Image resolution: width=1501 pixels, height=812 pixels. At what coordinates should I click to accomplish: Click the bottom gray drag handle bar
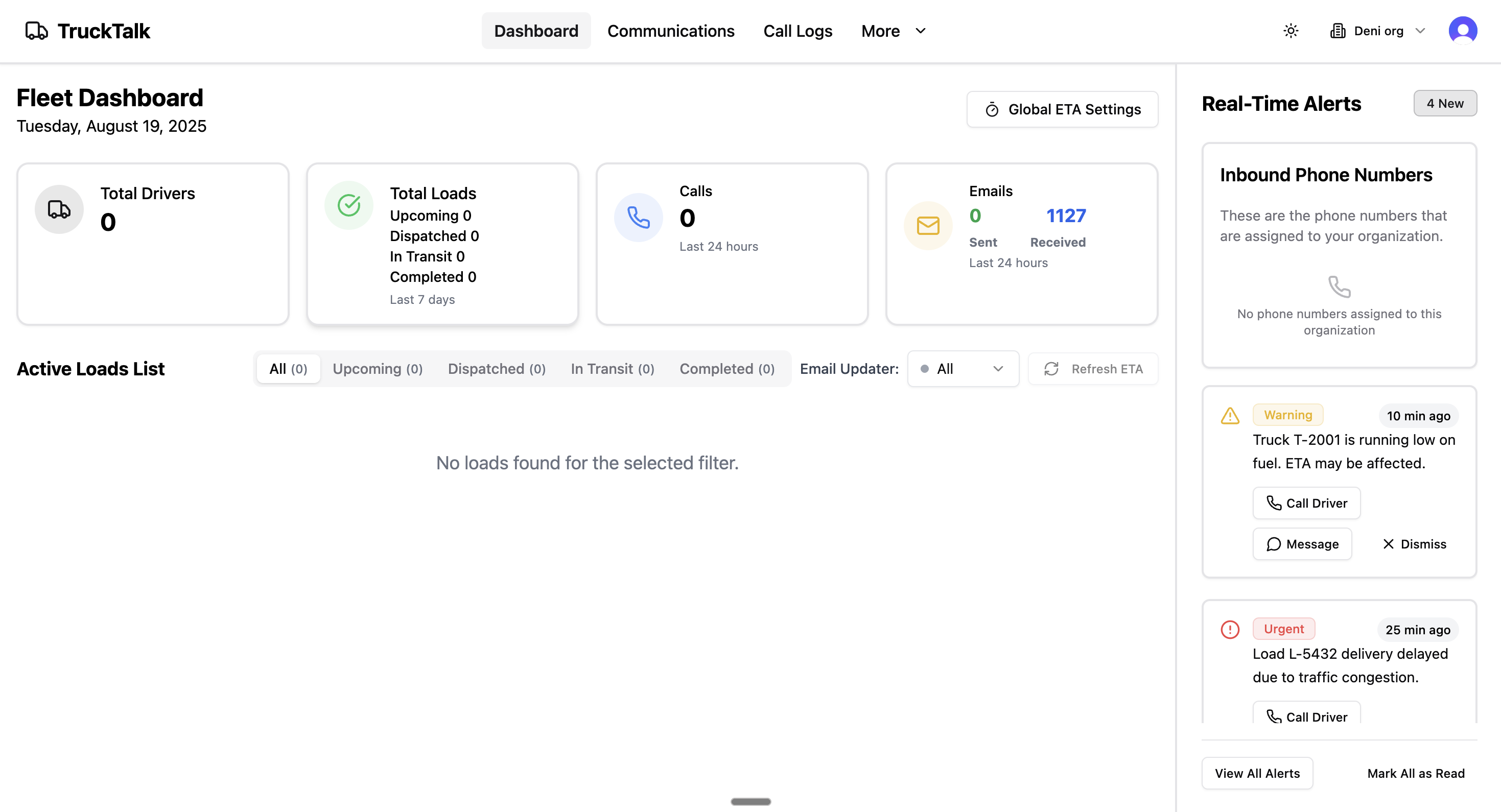(x=750, y=801)
